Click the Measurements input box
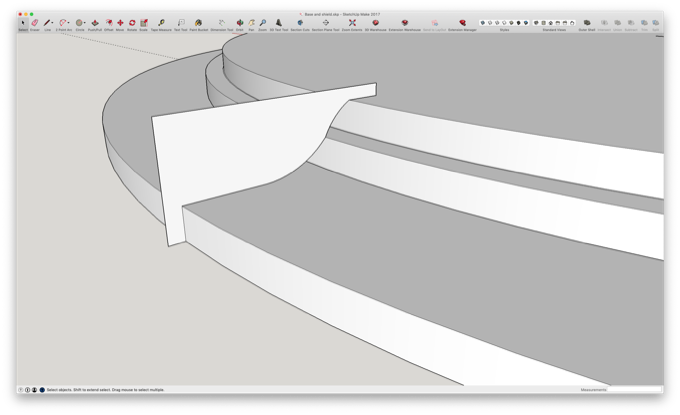 tap(634, 389)
